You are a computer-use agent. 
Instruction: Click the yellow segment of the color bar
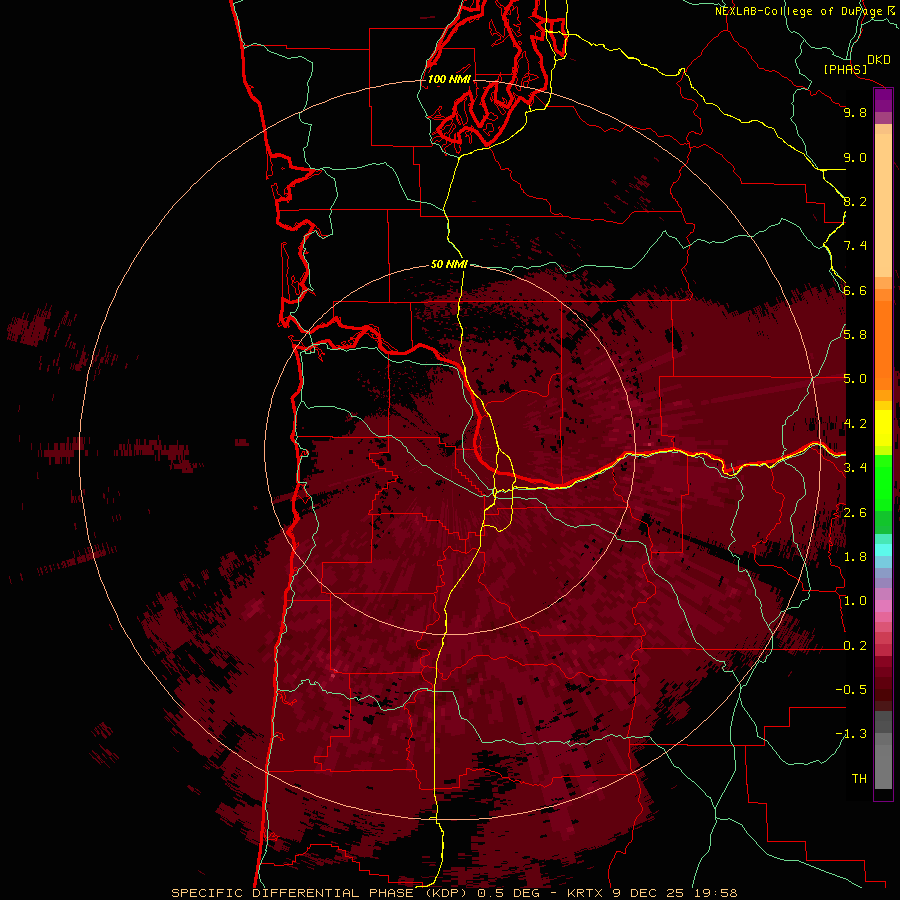[x=883, y=428]
